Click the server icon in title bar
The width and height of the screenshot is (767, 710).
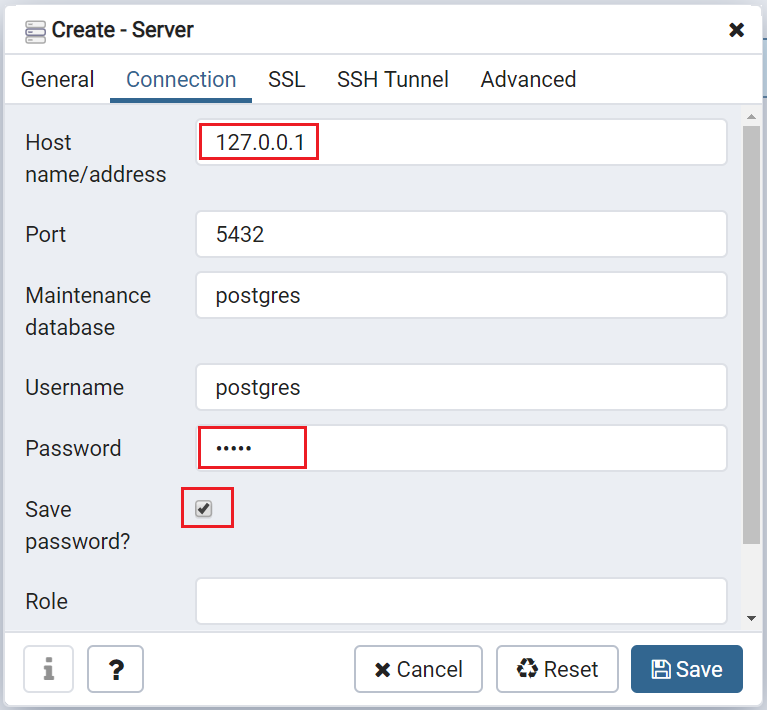pyautogui.click(x=35, y=31)
